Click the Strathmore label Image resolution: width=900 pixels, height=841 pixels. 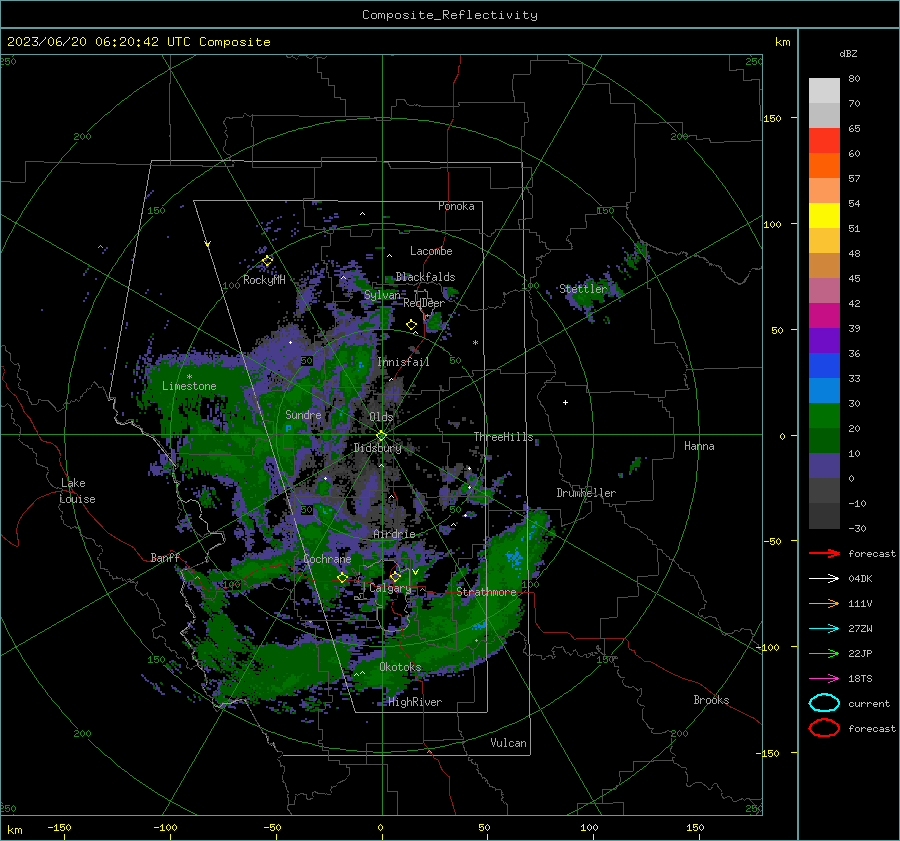point(486,592)
